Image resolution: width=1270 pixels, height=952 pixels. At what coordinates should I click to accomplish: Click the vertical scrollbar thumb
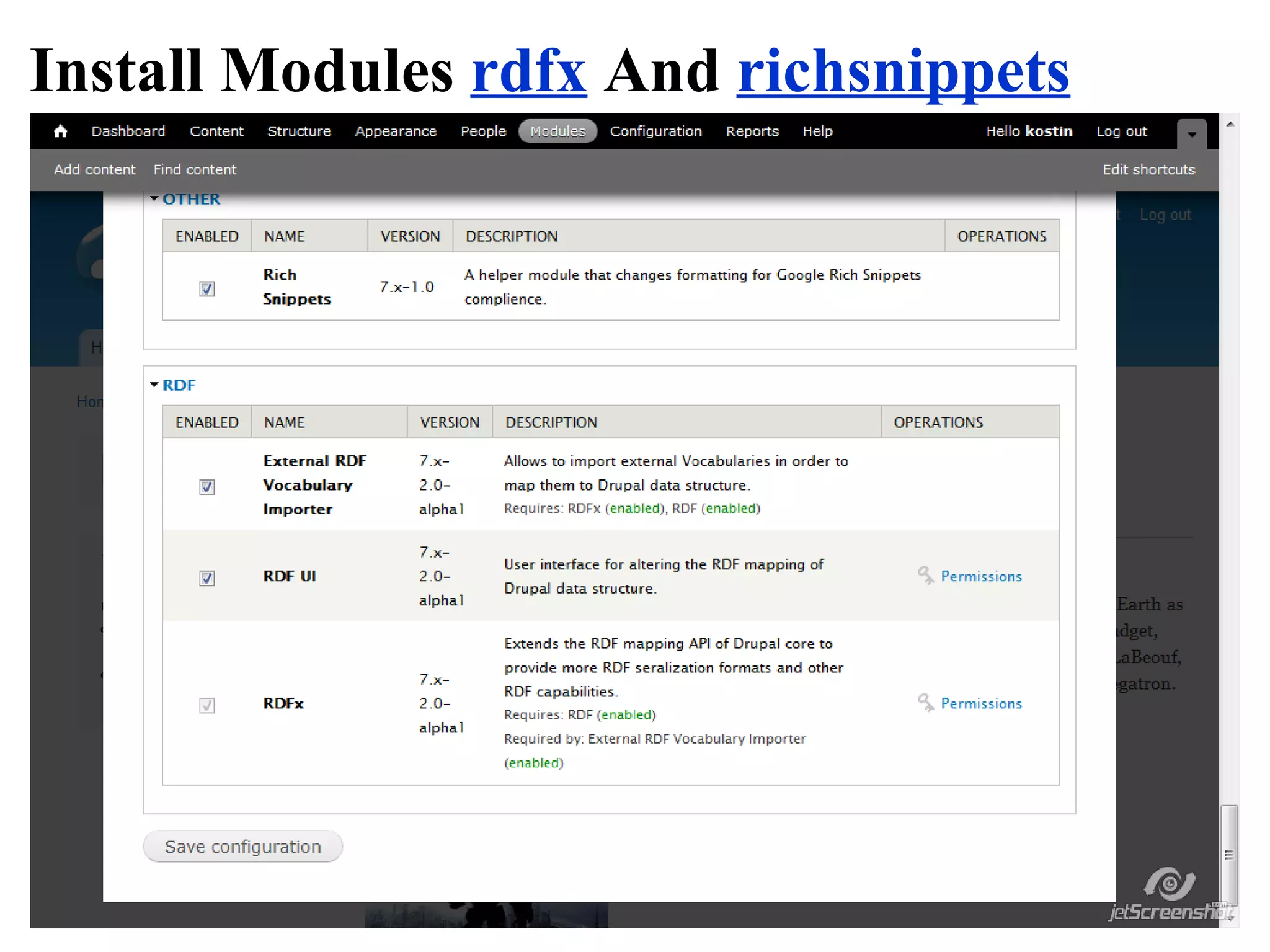point(1229,854)
